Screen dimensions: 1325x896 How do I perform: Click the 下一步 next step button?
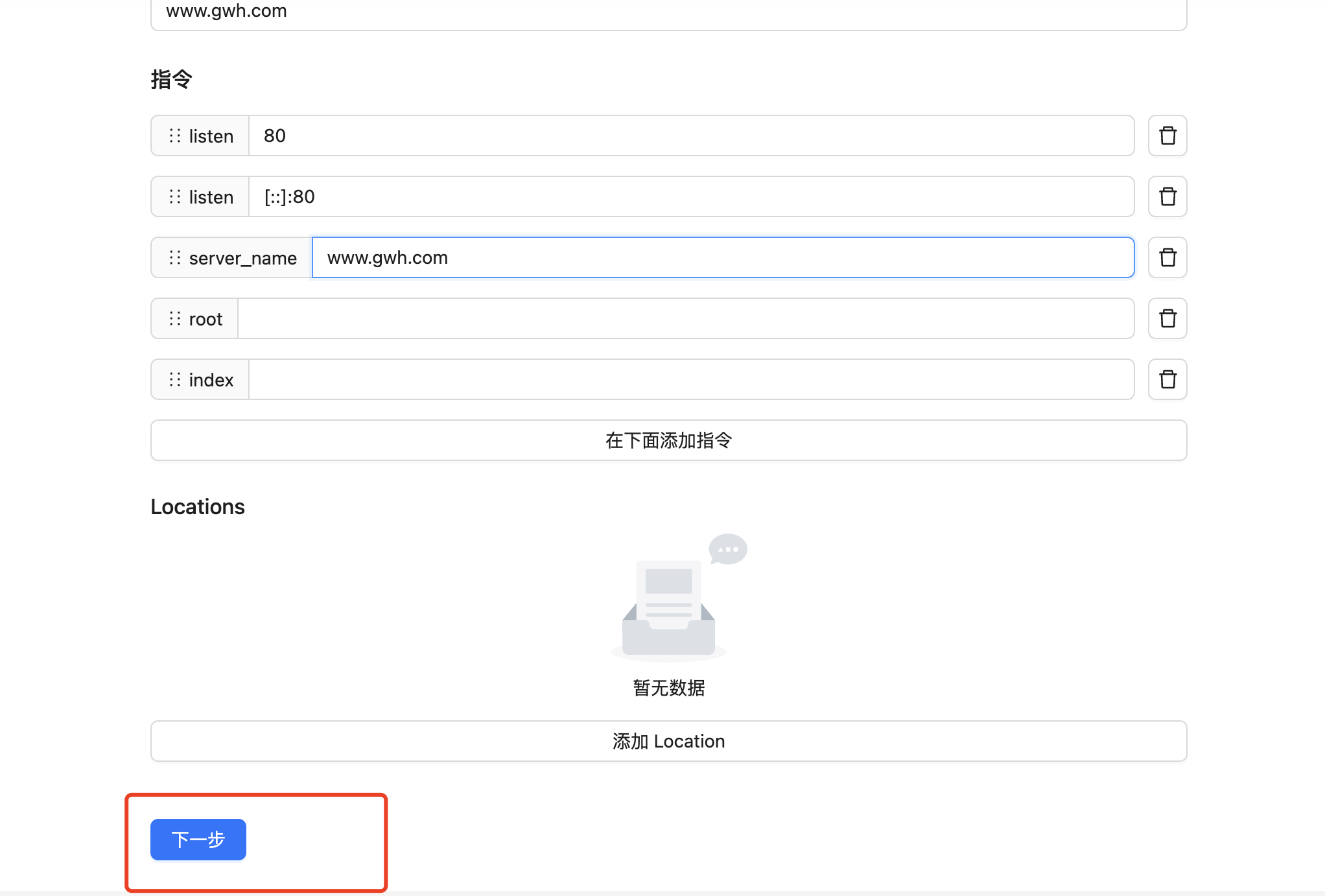198,840
